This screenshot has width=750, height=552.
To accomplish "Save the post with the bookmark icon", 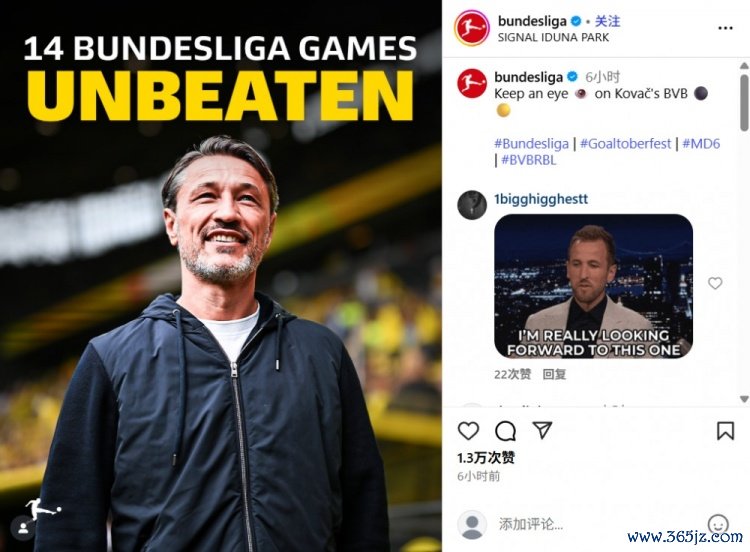I will pyautogui.click(x=725, y=431).
